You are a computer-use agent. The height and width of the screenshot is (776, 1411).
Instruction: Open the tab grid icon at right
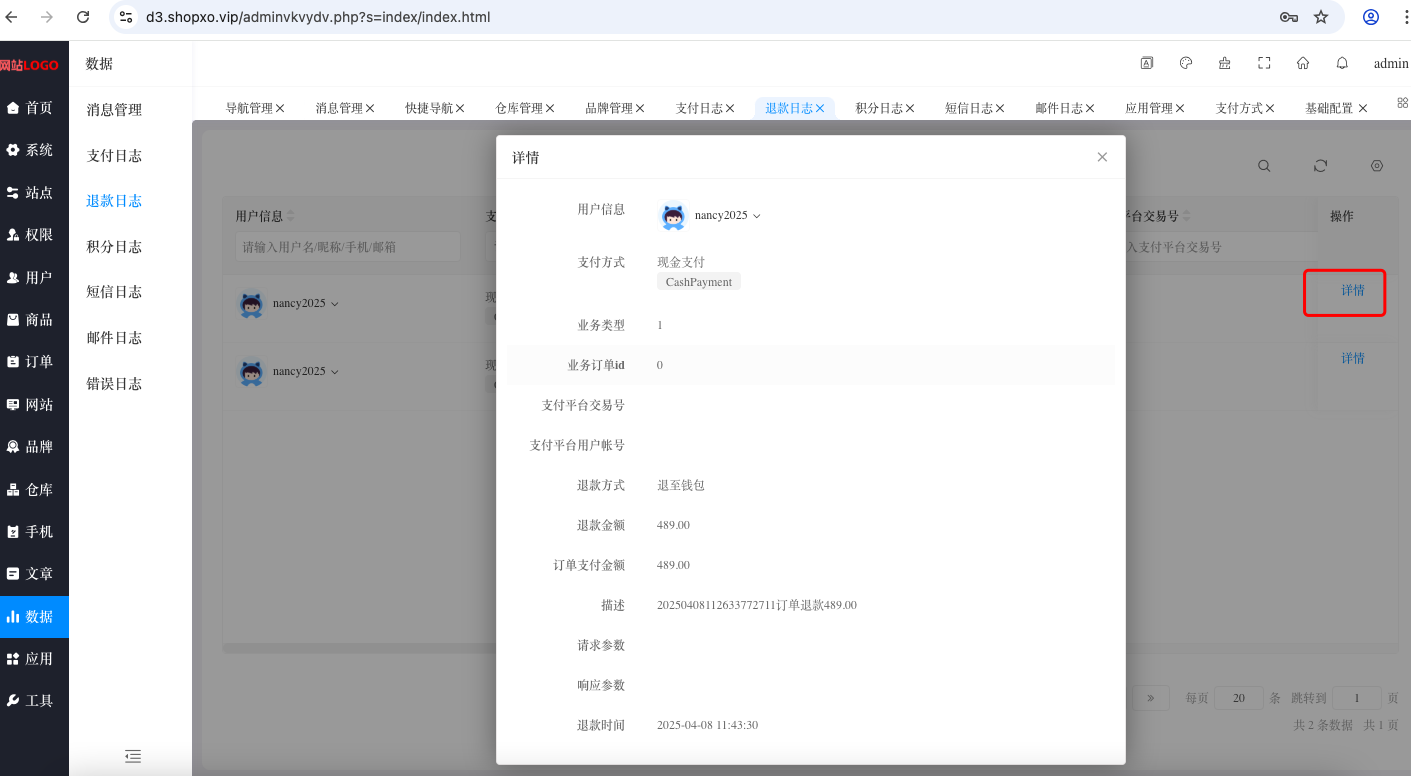[1402, 103]
